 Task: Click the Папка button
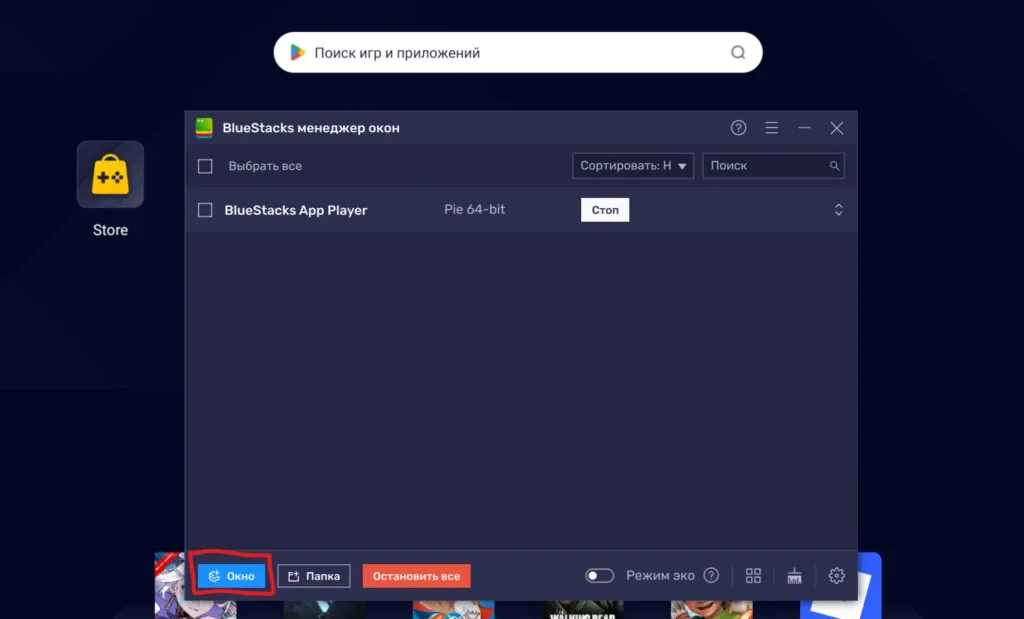click(x=313, y=576)
